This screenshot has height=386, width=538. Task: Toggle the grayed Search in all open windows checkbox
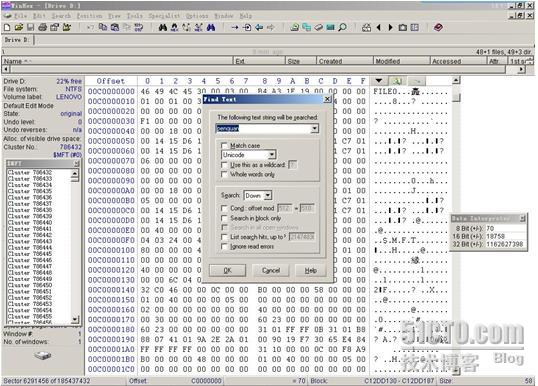coord(224,227)
